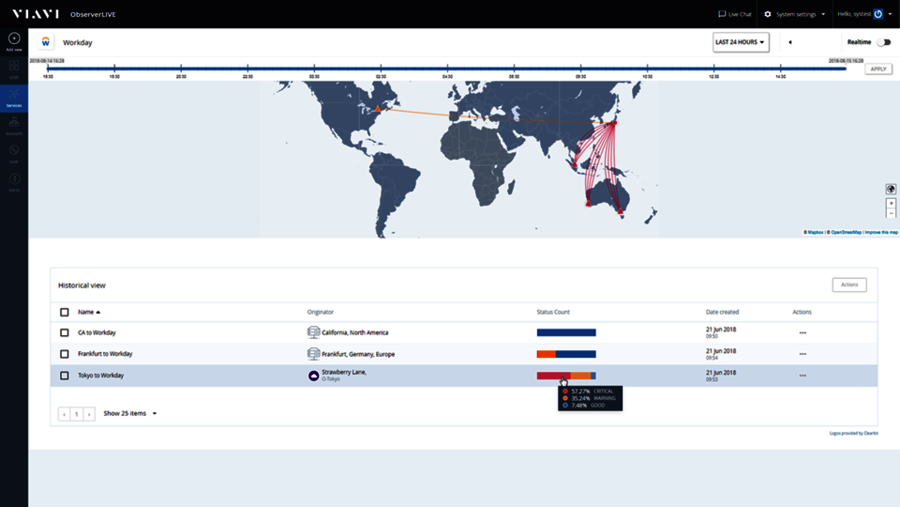This screenshot has height=507, width=900.
Task: Zoom out on the map
Action: [891, 213]
